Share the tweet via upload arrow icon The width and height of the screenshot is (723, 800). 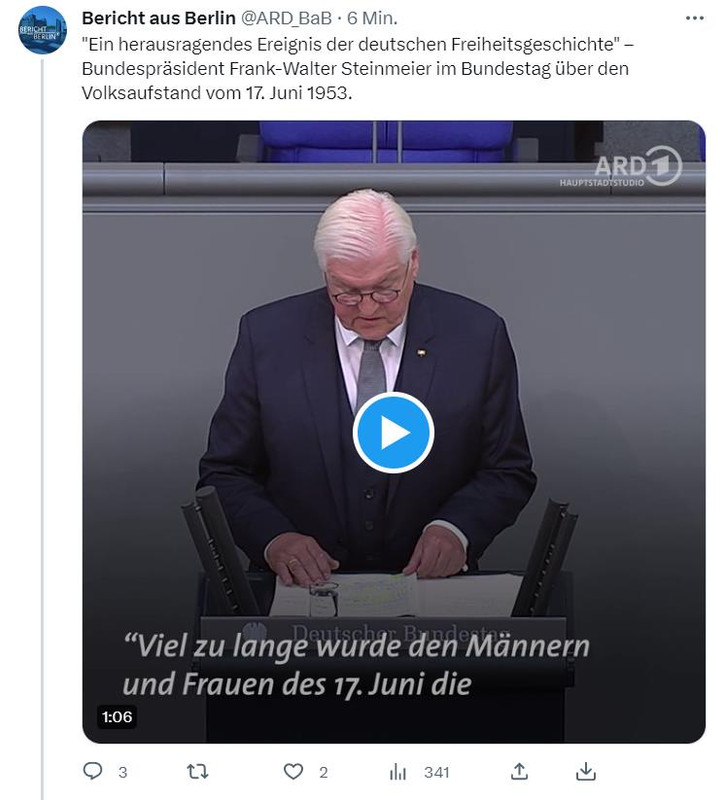pos(519,771)
